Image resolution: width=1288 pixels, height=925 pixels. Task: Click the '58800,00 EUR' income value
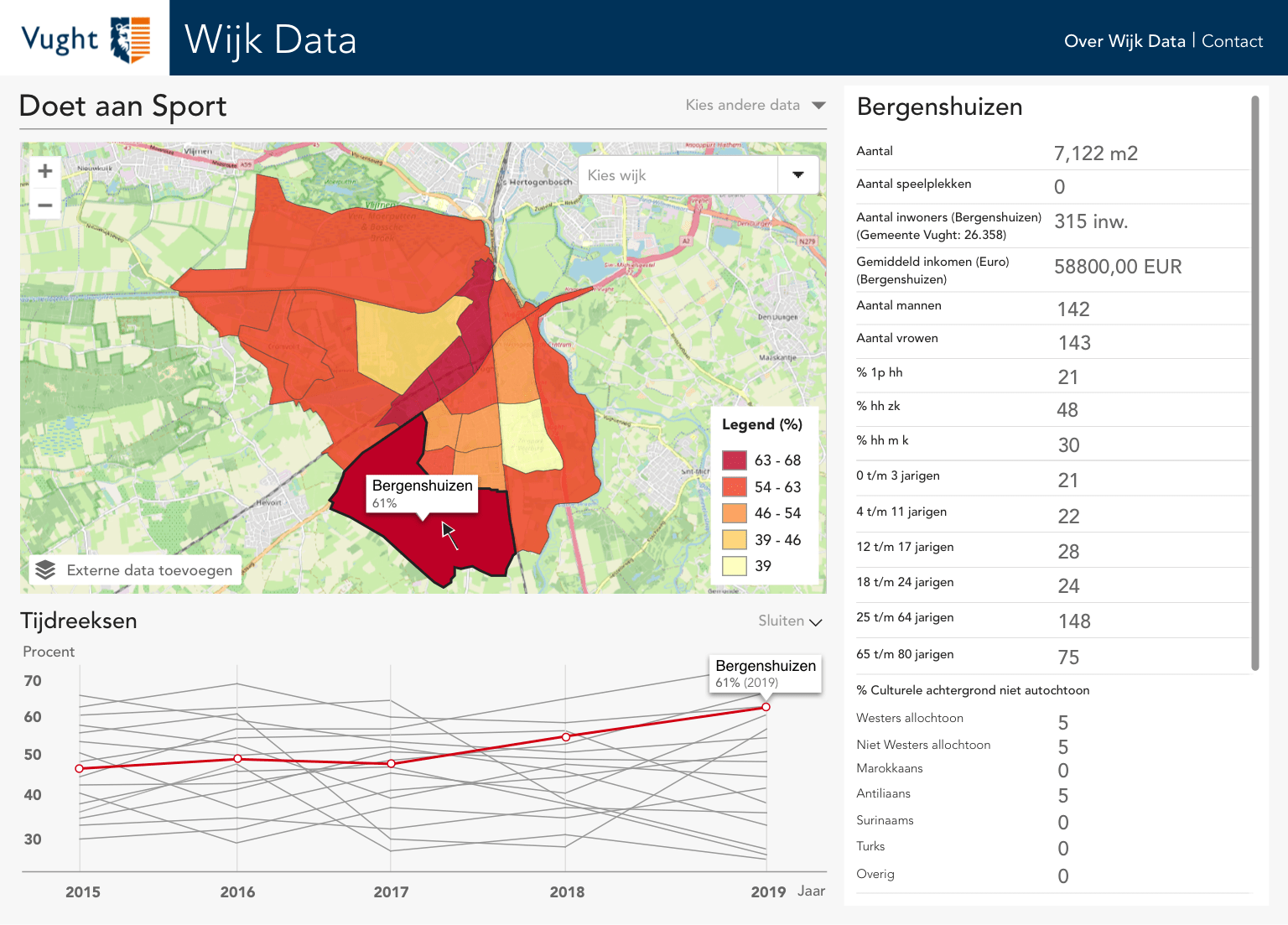click(x=1118, y=267)
